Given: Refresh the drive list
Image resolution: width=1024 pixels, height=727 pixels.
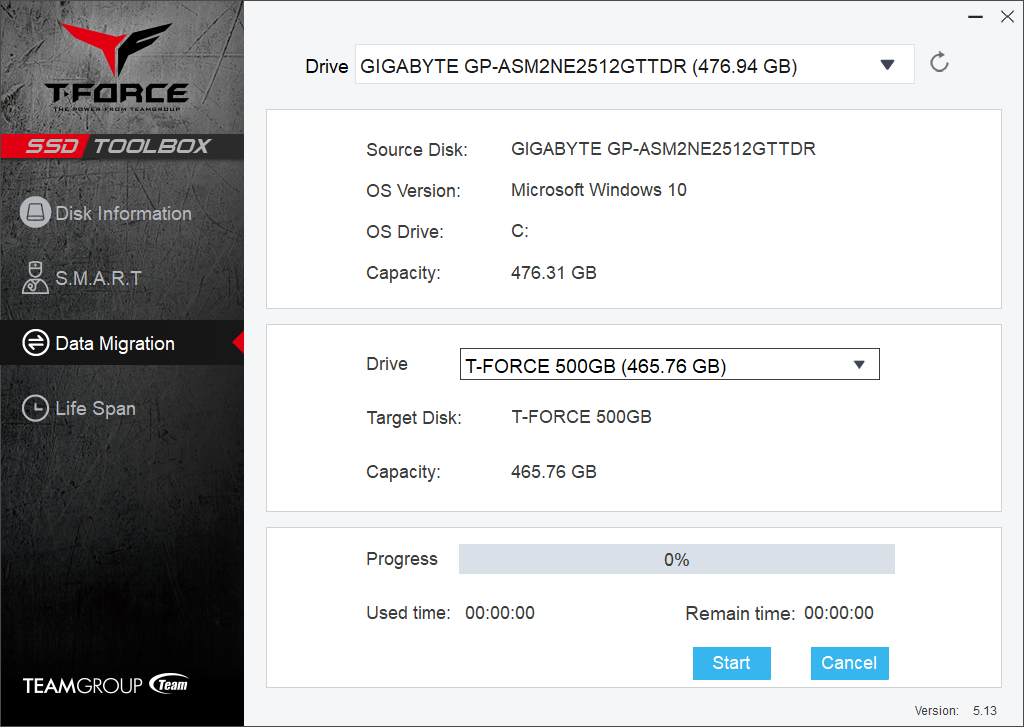Looking at the screenshot, I should click(x=939, y=63).
